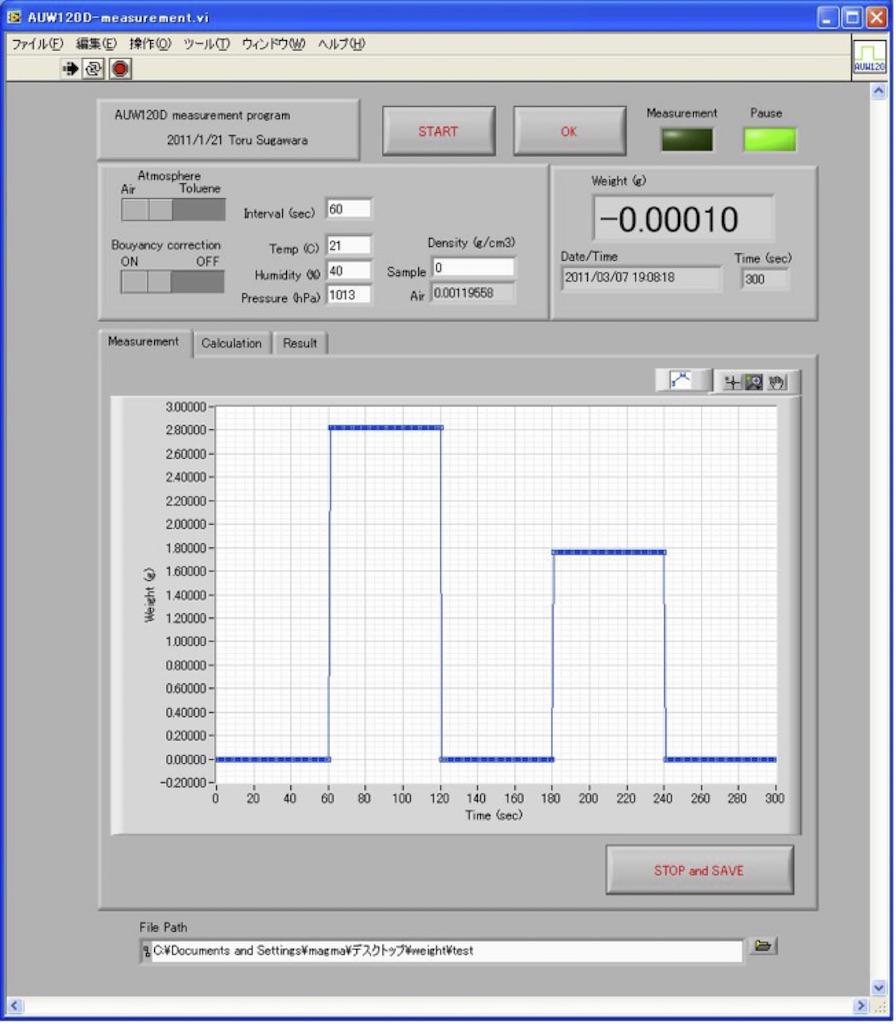Toggle the Atmosphere Air/Toluene switch
This screenshot has width=896, height=1024.
[172, 209]
